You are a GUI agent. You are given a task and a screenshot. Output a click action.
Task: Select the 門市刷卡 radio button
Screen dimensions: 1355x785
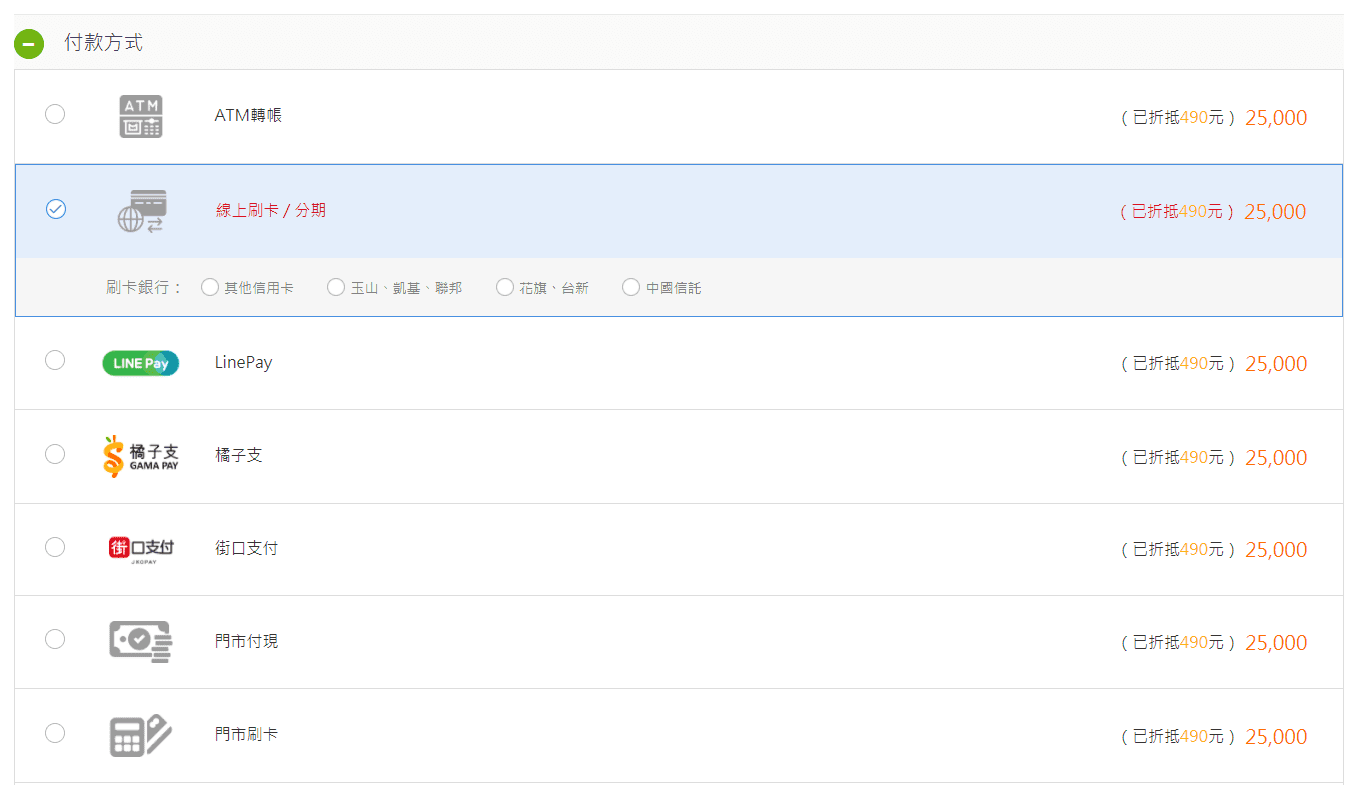55,733
